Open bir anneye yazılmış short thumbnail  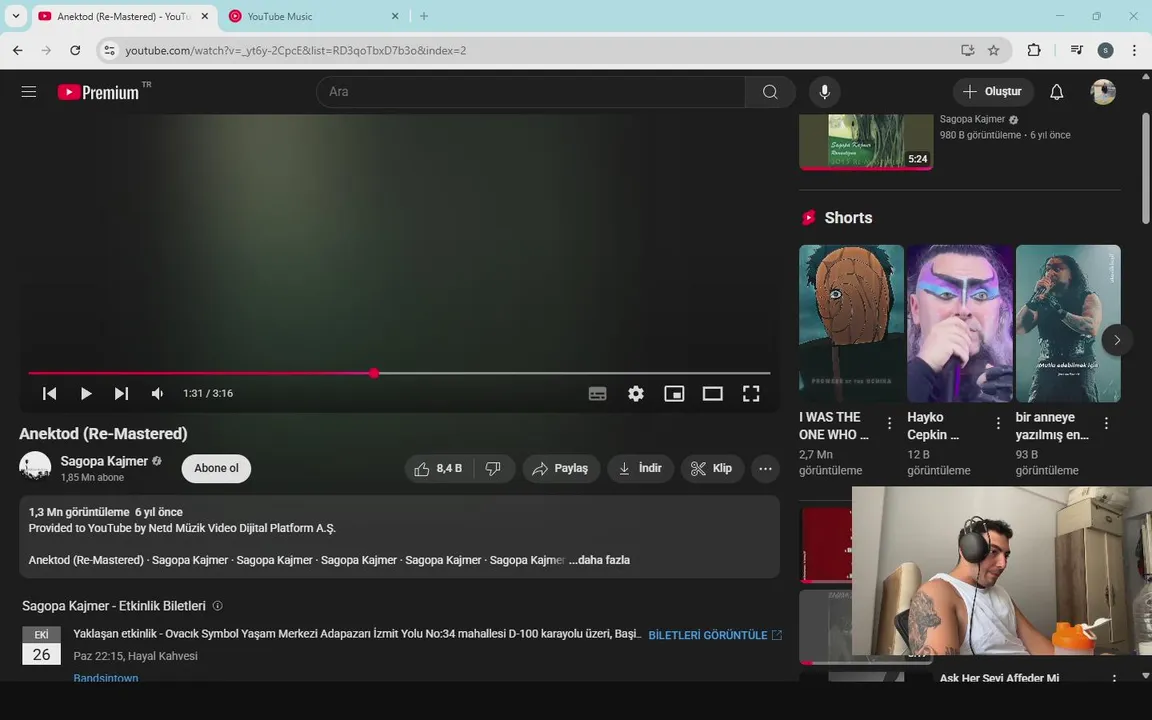(x=1068, y=323)
